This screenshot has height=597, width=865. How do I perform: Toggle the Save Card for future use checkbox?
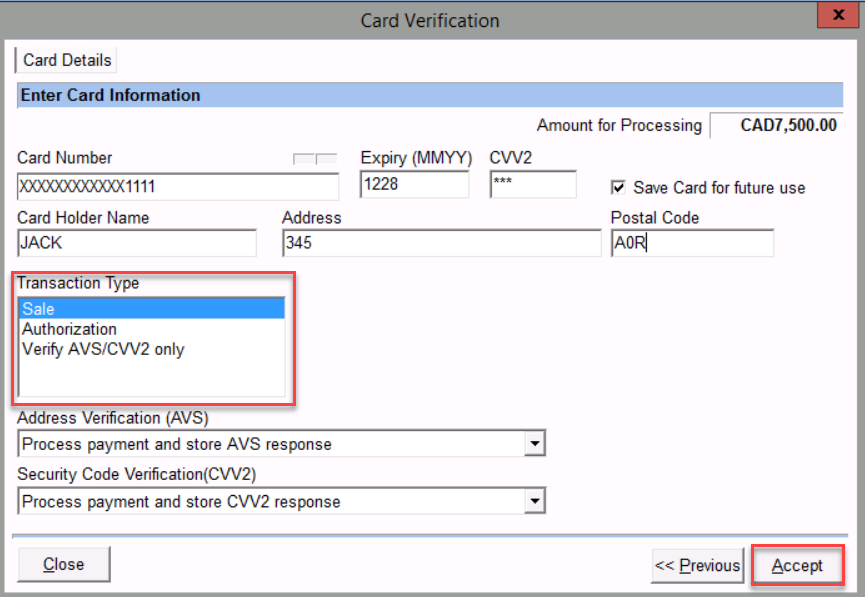click(618, 187)
